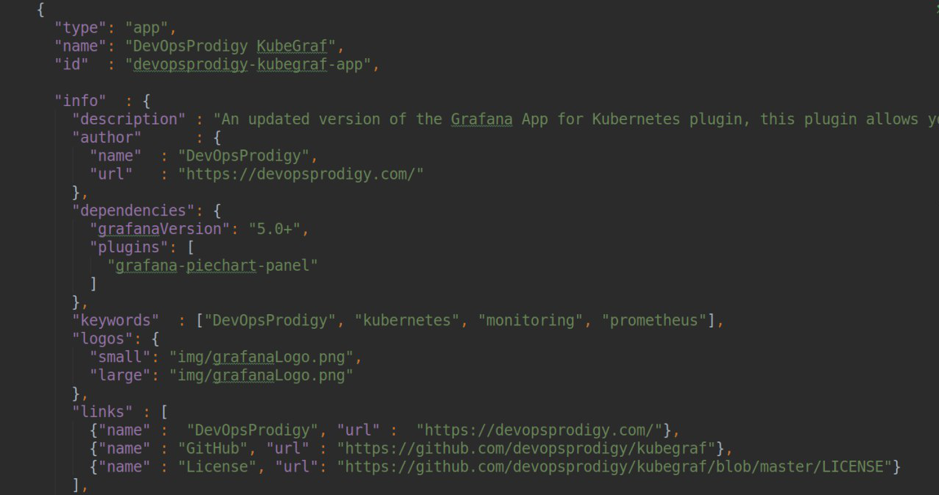939x495 pixels.
Task: Click the closing bracket of the plugins array
Action: pos(93,284)
